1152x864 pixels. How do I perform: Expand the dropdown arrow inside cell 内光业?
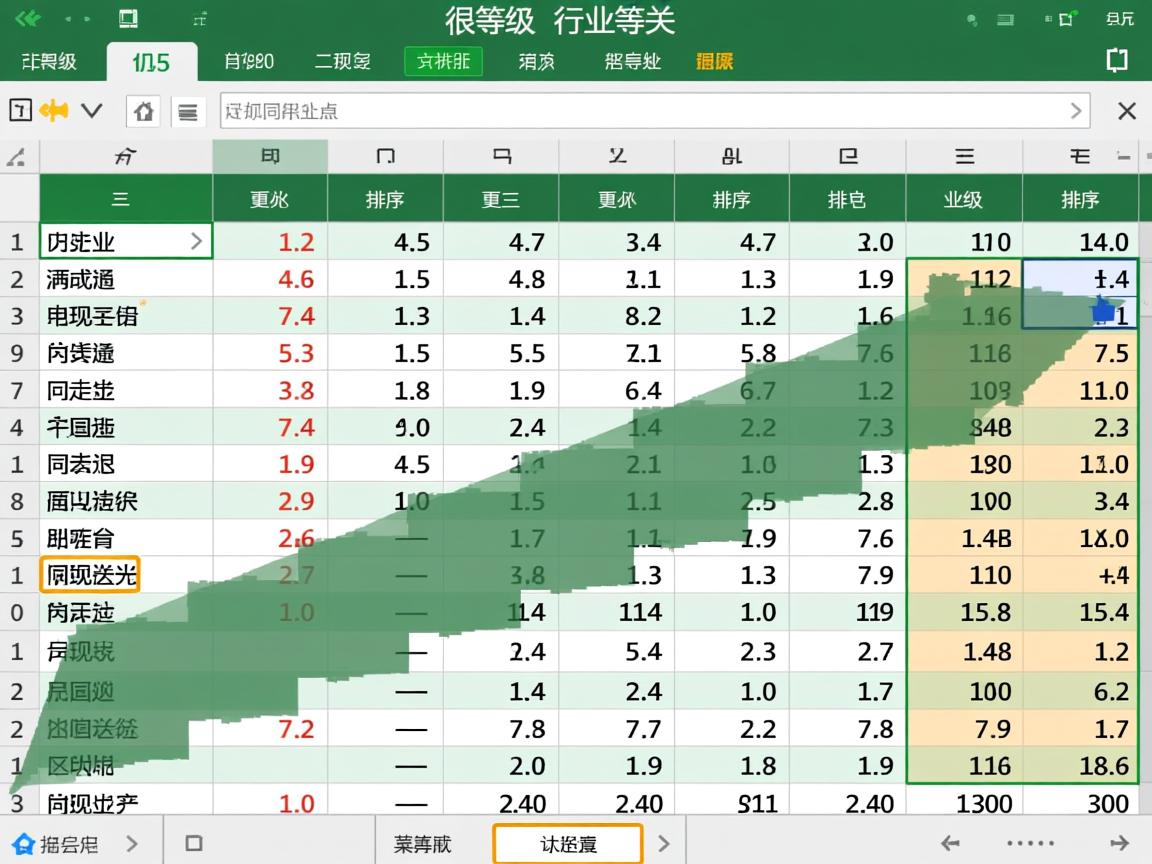[198, 241]
